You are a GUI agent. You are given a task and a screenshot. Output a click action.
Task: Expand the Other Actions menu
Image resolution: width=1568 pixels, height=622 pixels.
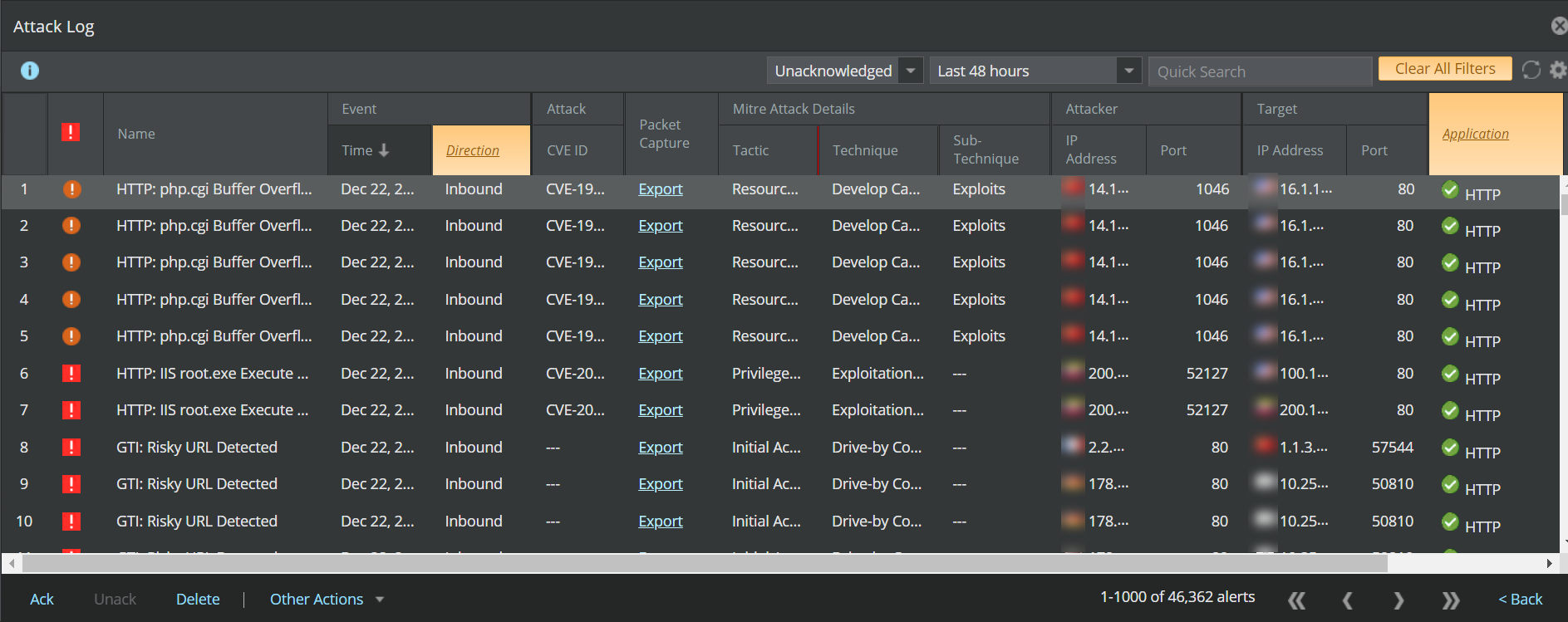tap(327, 600)
